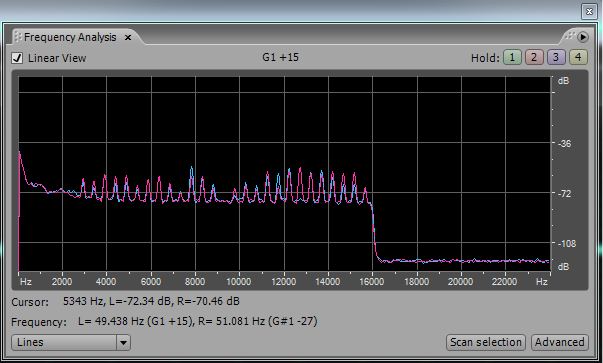Click the Scan selection button

(x=486, y=342)
